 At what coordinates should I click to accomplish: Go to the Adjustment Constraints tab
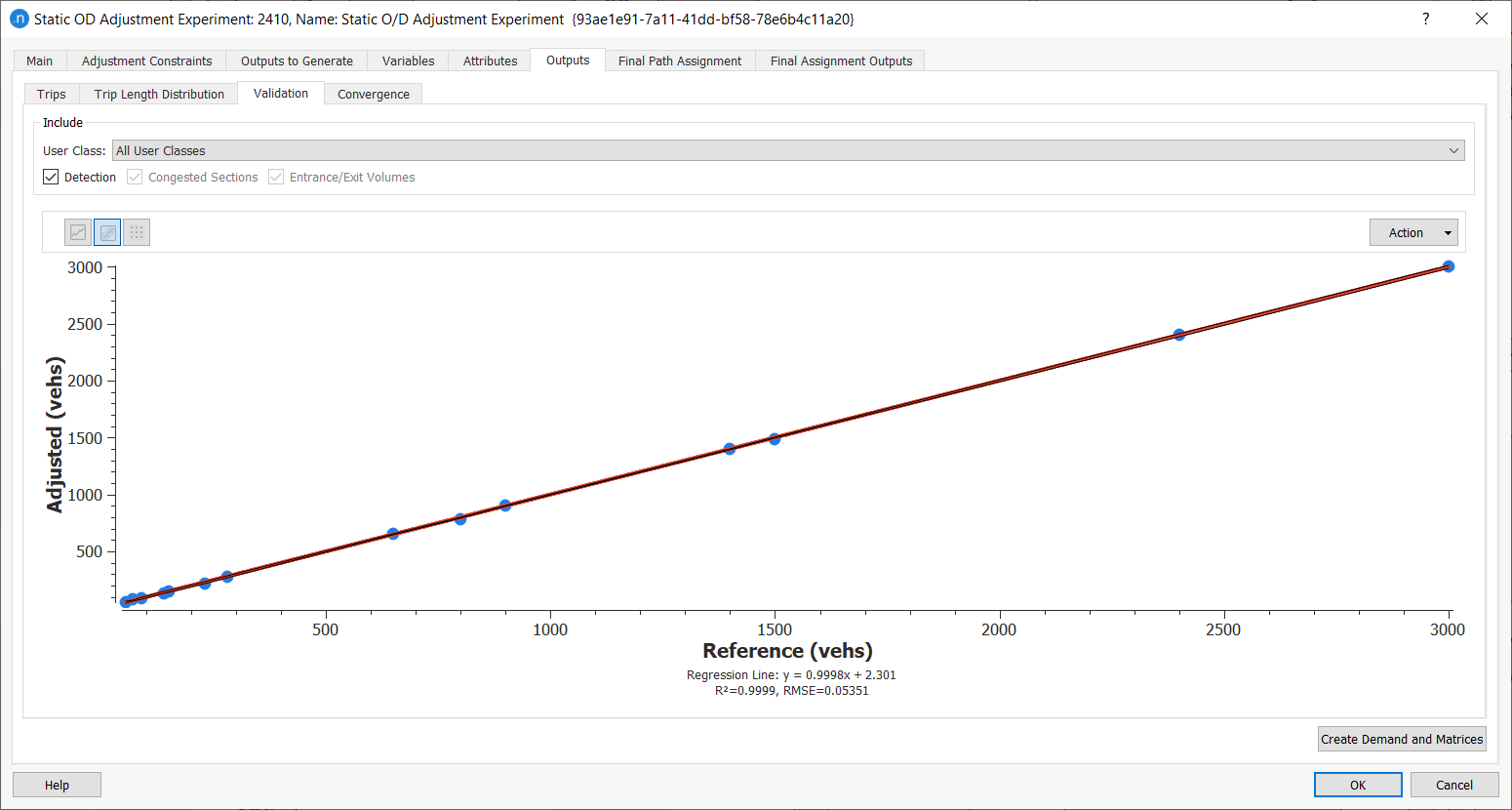(x=146, y=61)
